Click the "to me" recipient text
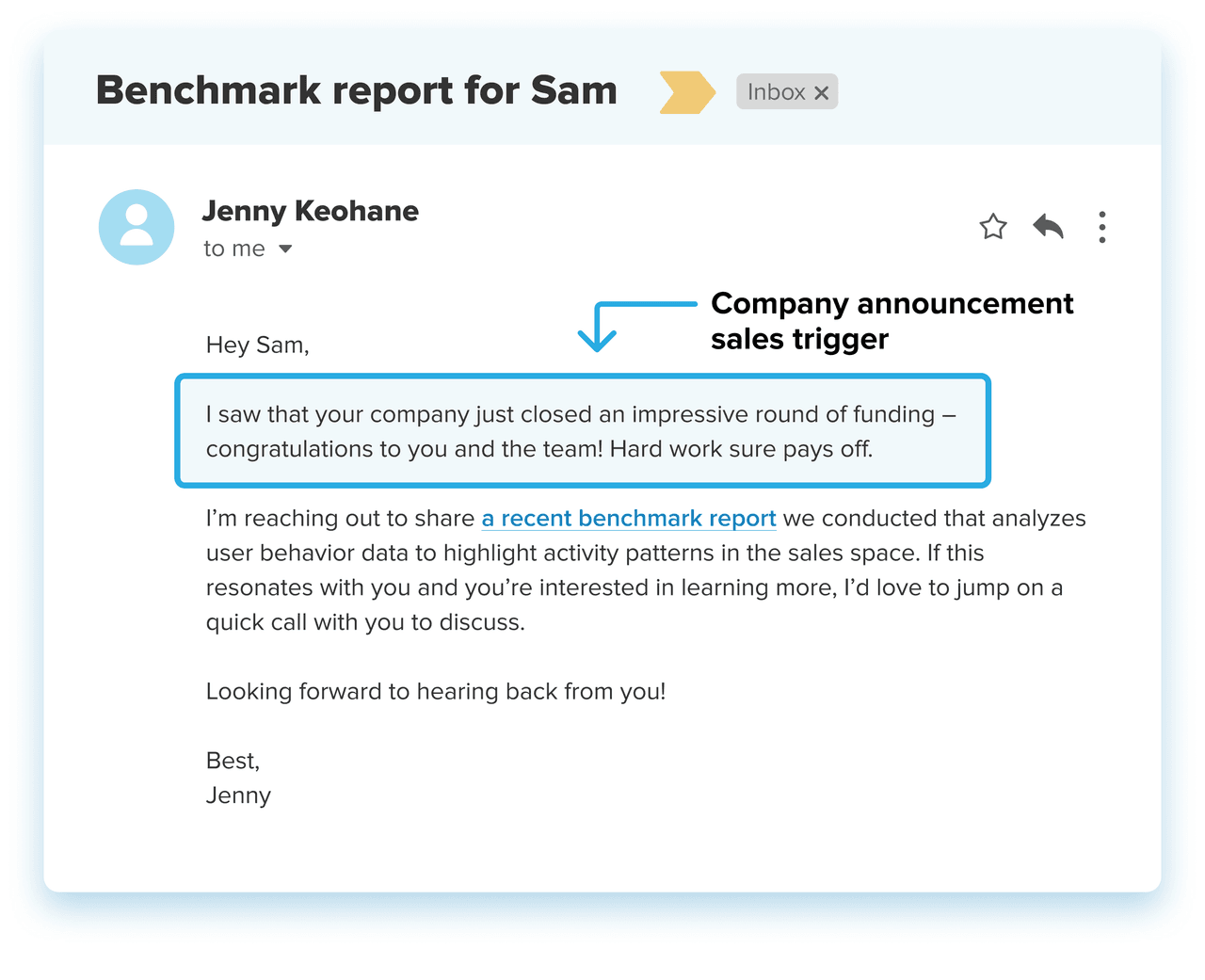 [234, 249]
